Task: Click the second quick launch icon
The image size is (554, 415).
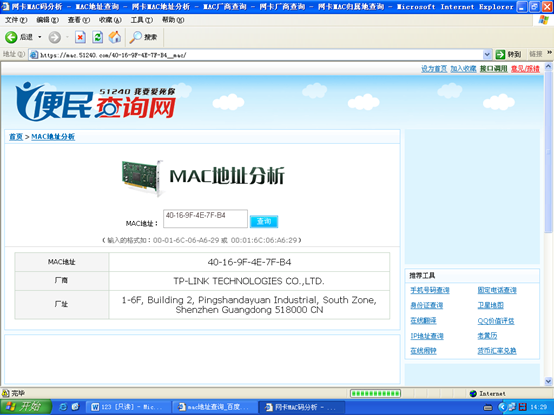Action: coord(75,407)
